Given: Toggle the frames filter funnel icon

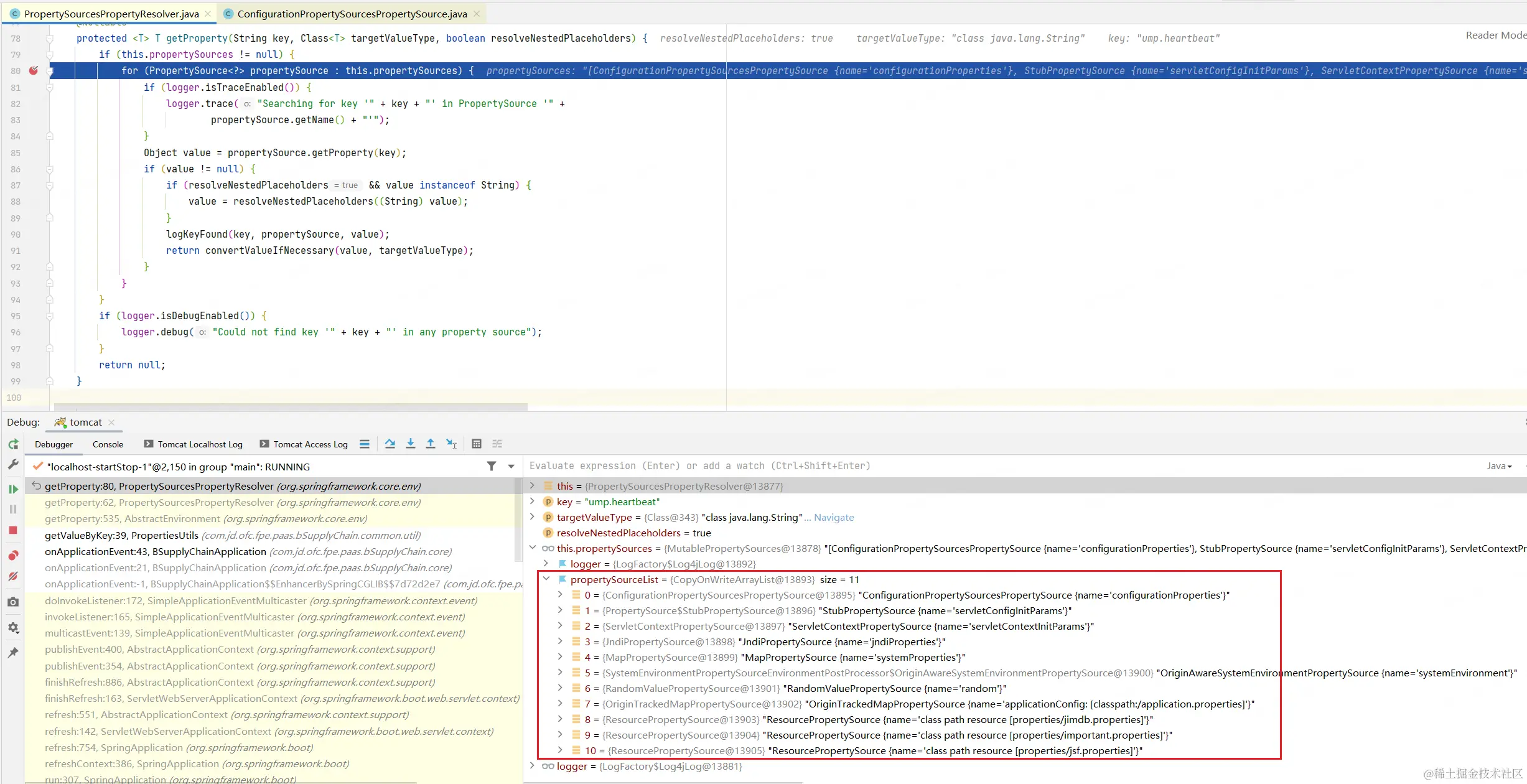Looking at the screenshot, I should pyautogui.click(x=492, y=466).
